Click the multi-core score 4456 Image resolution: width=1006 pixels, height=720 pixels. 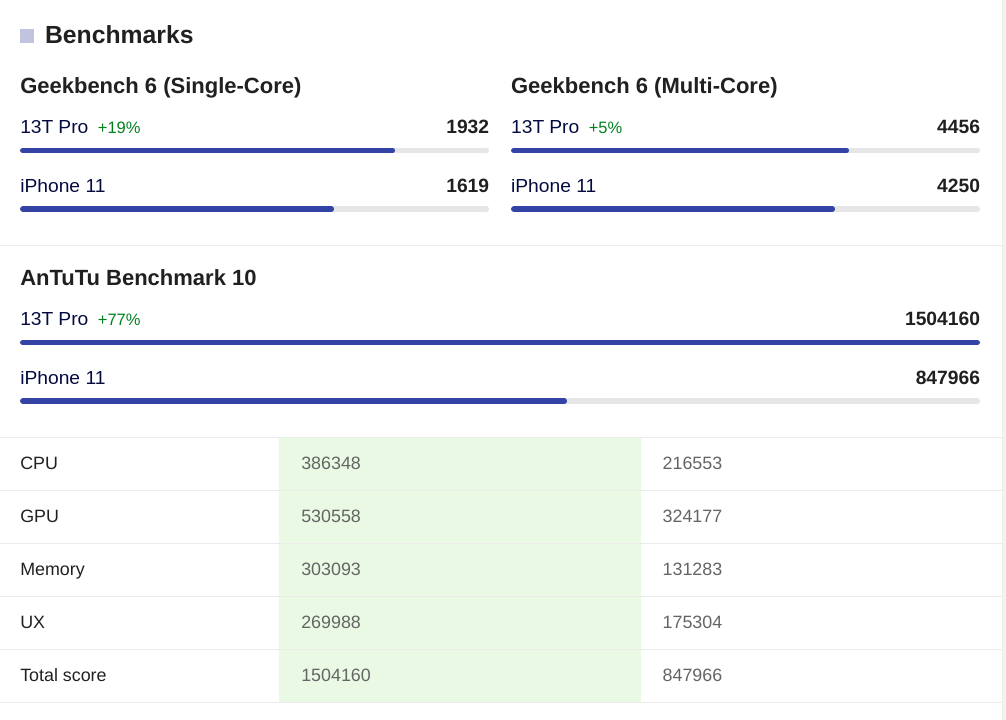(x=958, y=126)
